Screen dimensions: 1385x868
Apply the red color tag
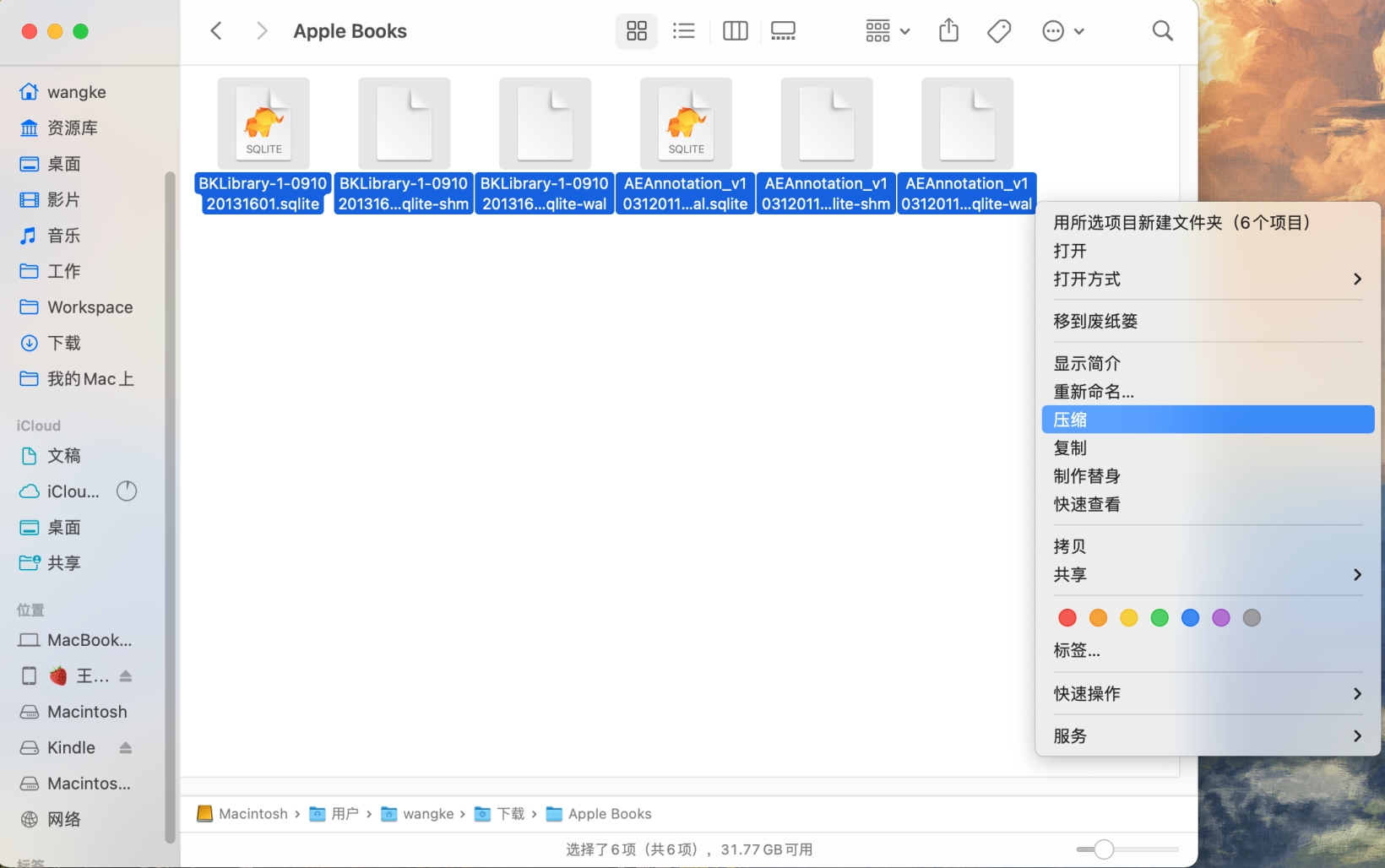click(x=1067, y=618)
